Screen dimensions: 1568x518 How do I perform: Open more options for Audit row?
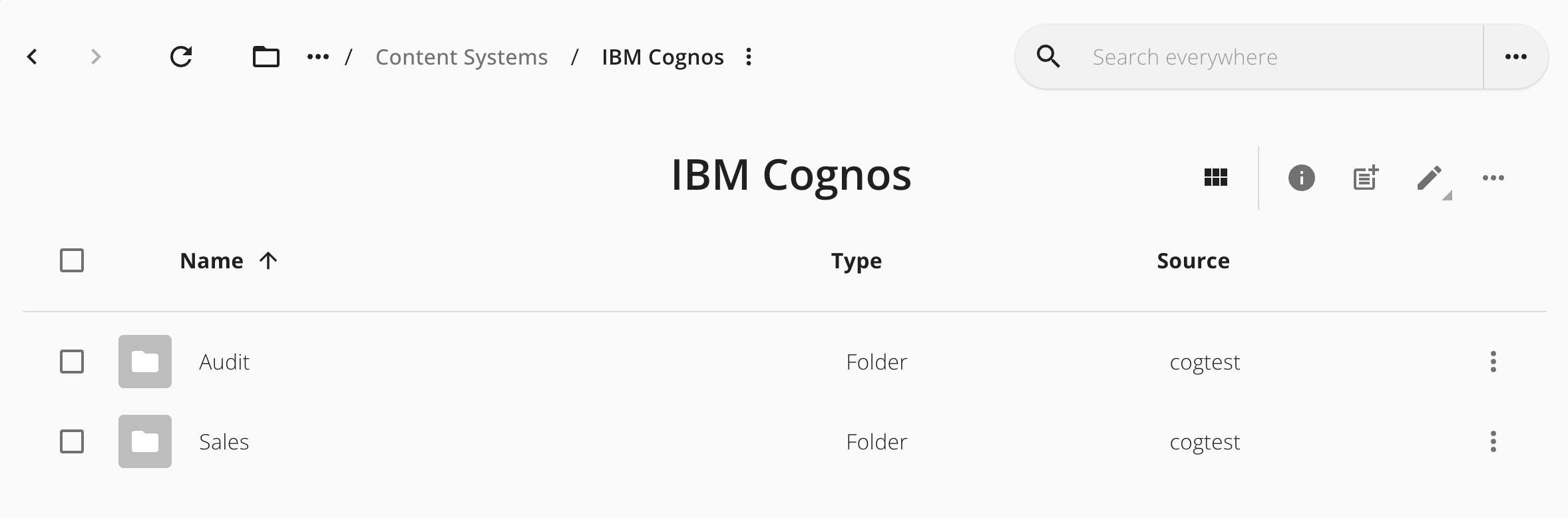pos(1493,362)
